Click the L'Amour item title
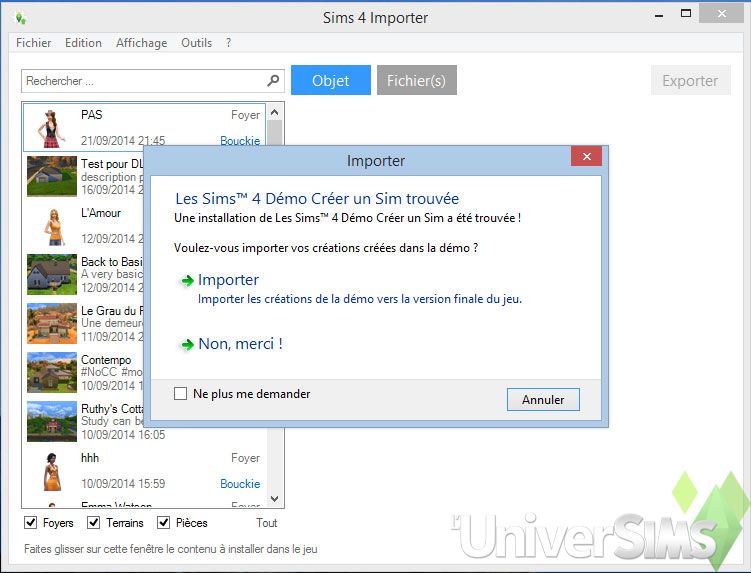This screenshot has width=751, height=573. tap(101, 213)
